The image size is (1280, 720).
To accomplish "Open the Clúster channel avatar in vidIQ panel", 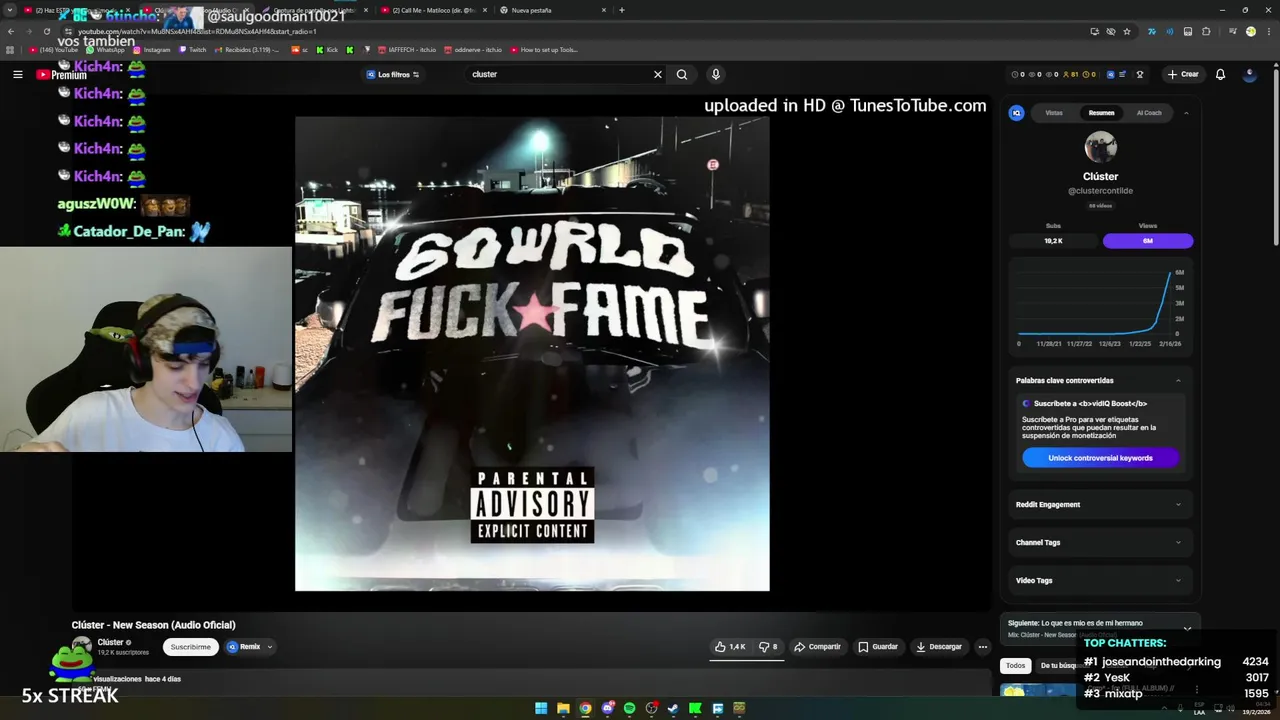I will [1100, 147].
